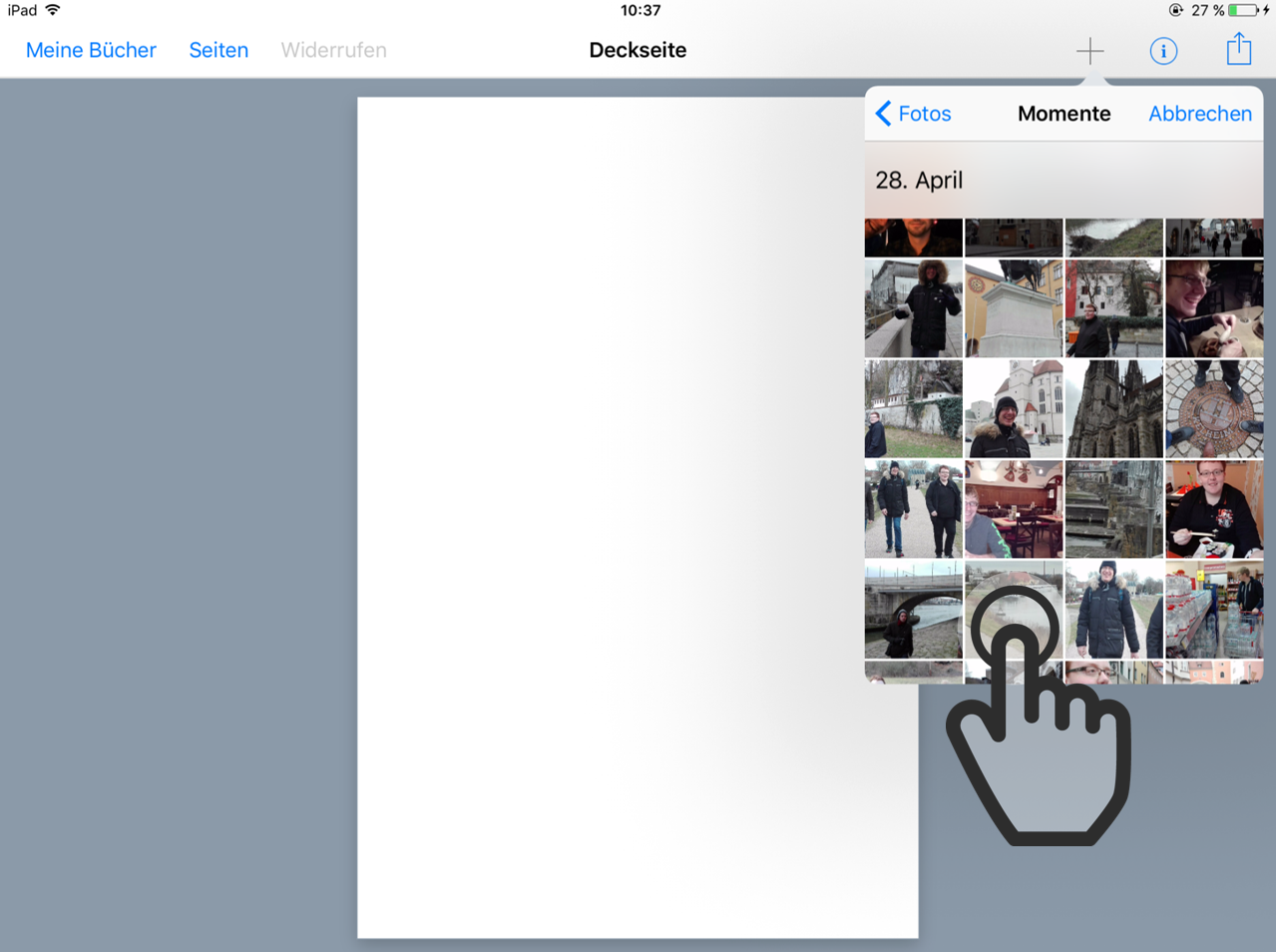Tap the greyed-out Widerrufen button
This screenshot has height=952, width=1276.
pos(333,50)
